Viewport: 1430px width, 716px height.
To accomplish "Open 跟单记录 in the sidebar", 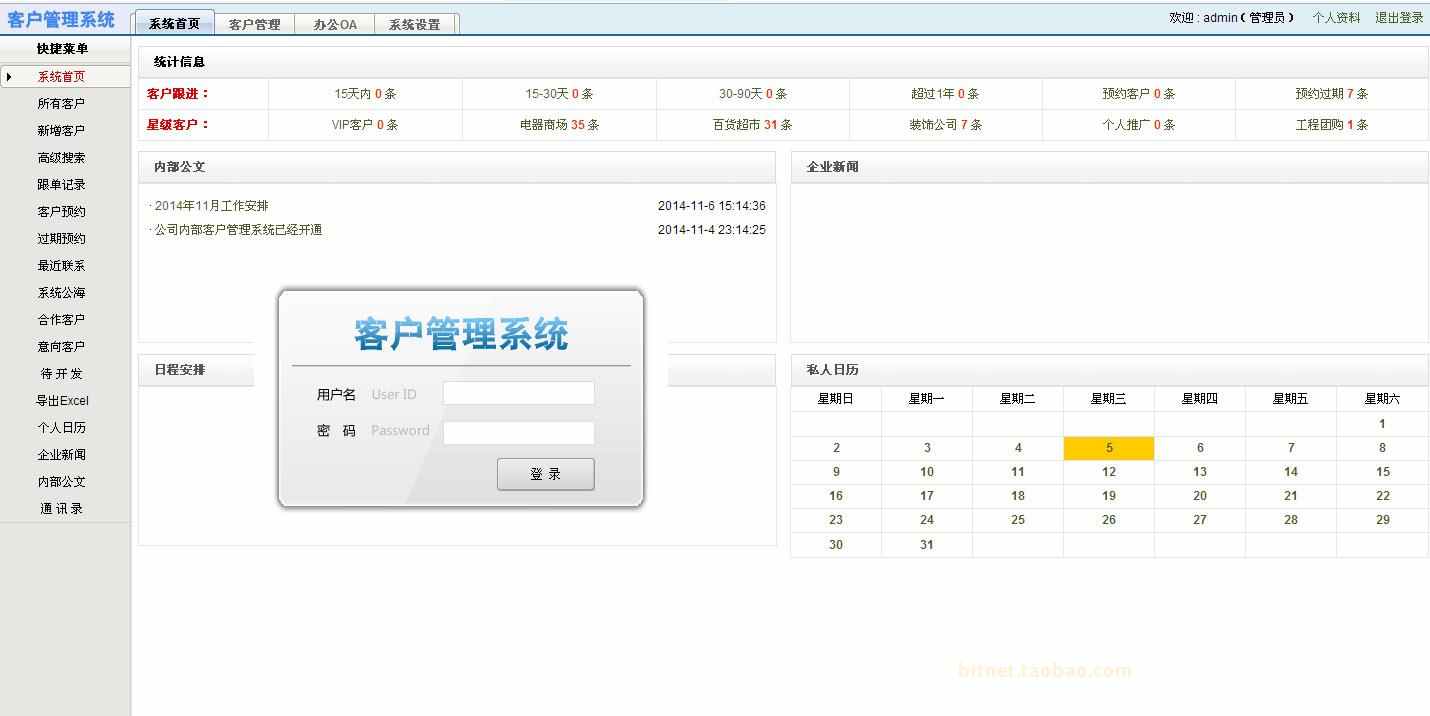I will tap(61, 185).
